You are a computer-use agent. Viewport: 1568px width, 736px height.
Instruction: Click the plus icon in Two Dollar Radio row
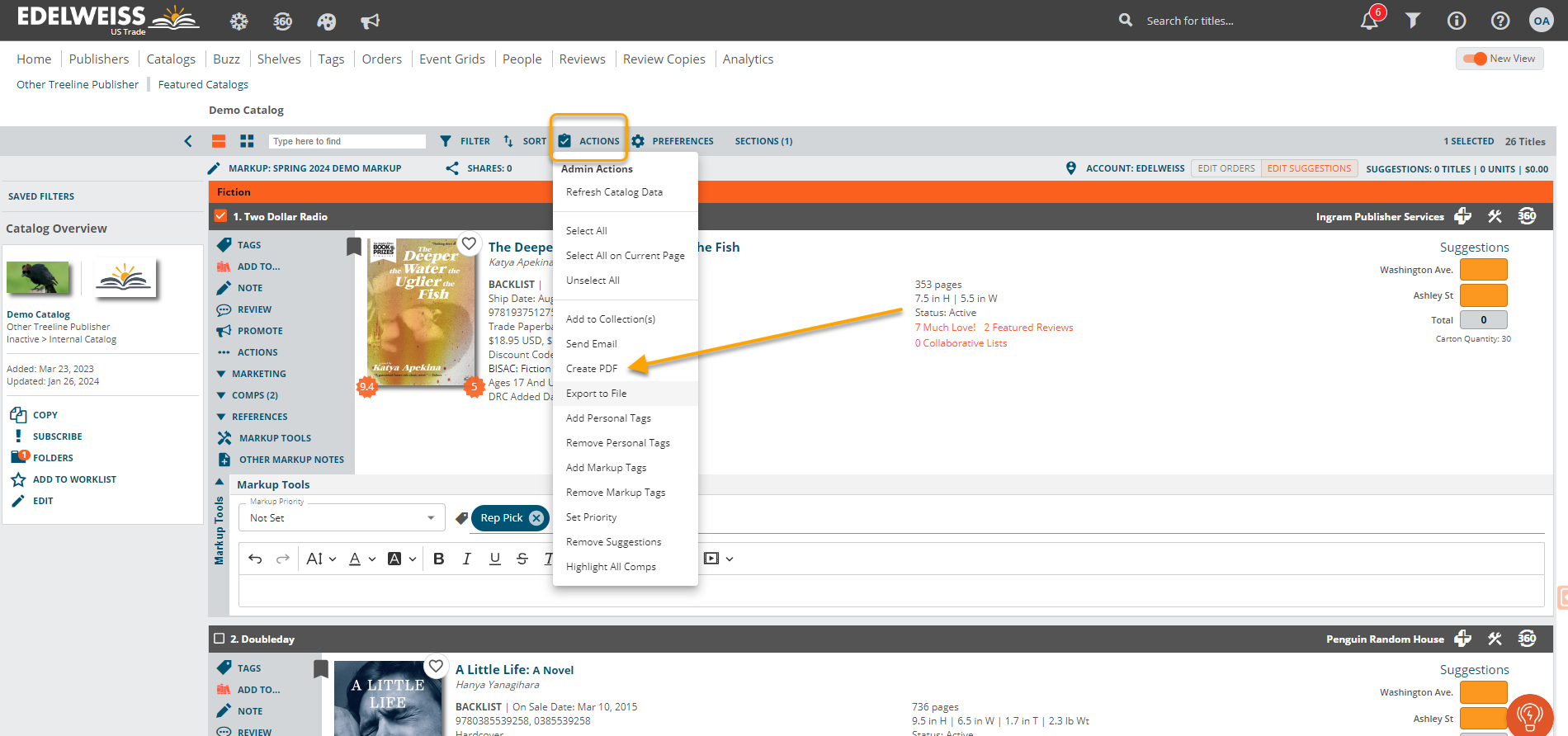(x=1462, y=216)
